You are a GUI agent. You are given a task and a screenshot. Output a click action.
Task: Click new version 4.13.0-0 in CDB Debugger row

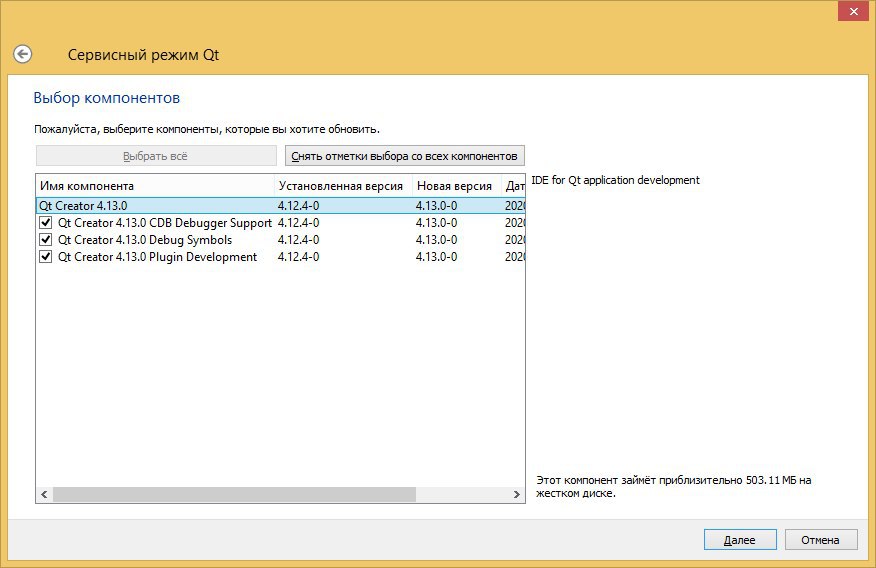tap(436, 223)
